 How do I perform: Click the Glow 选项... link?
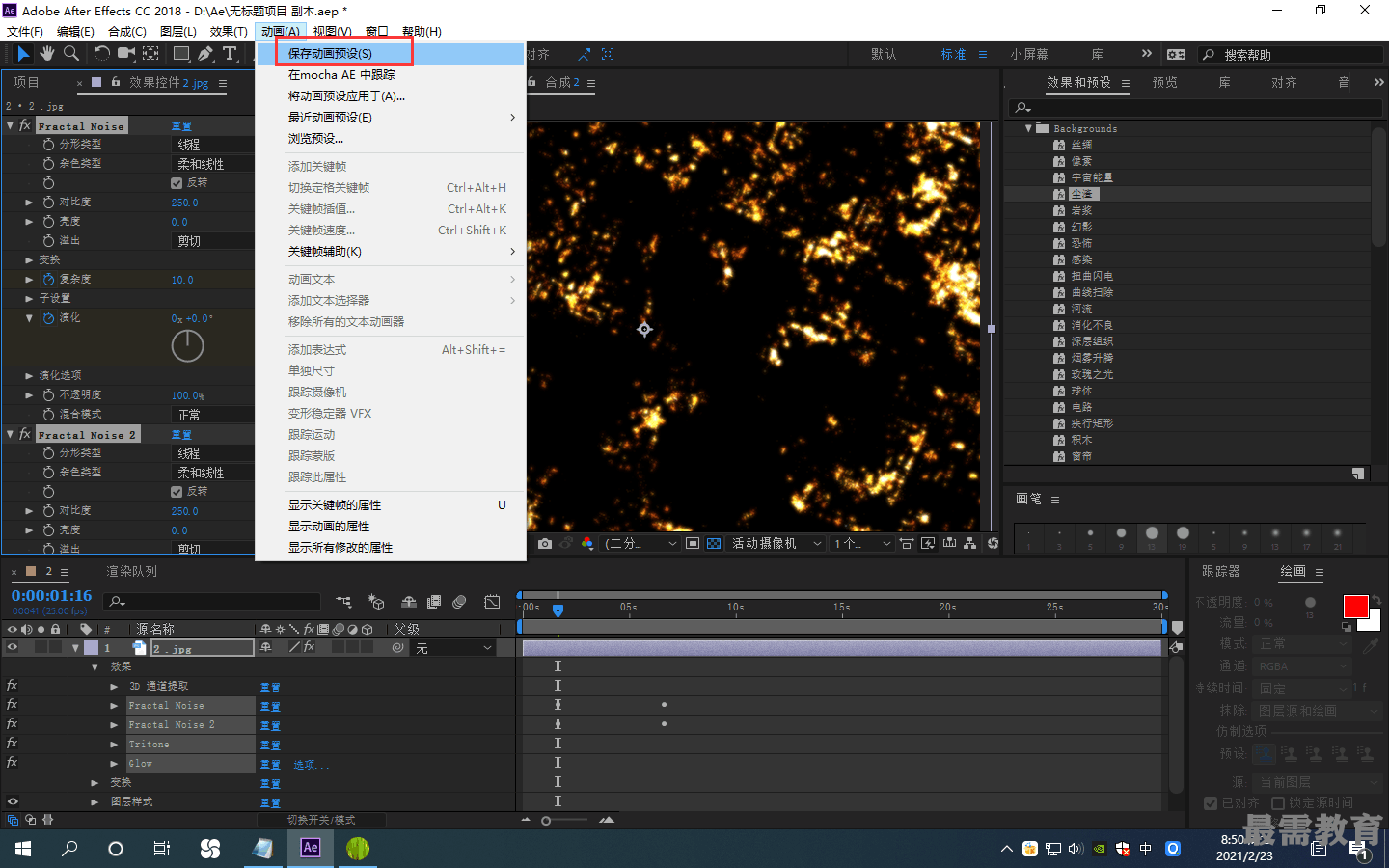[311, 764]
